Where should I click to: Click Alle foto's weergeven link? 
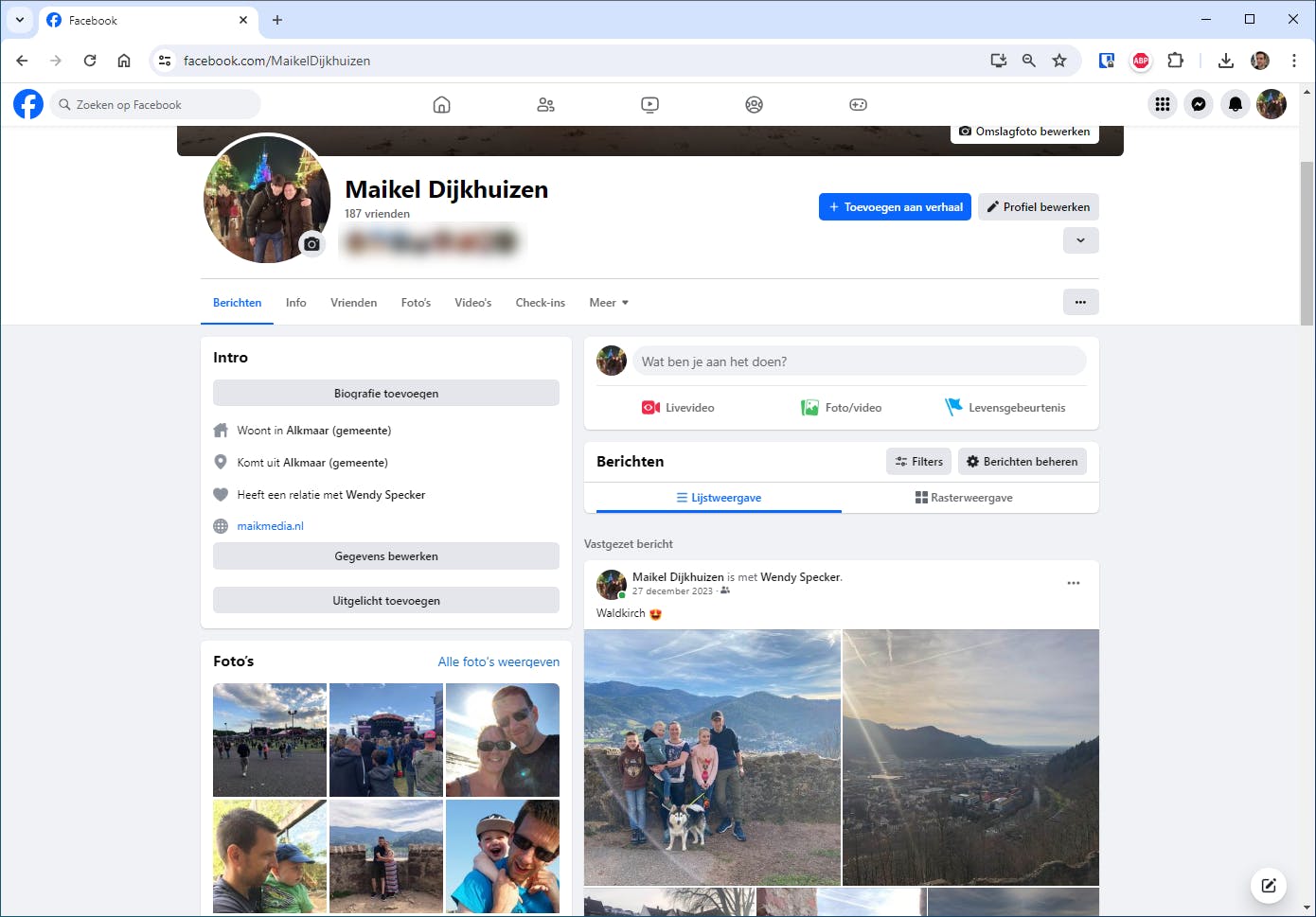click(498, 661)
